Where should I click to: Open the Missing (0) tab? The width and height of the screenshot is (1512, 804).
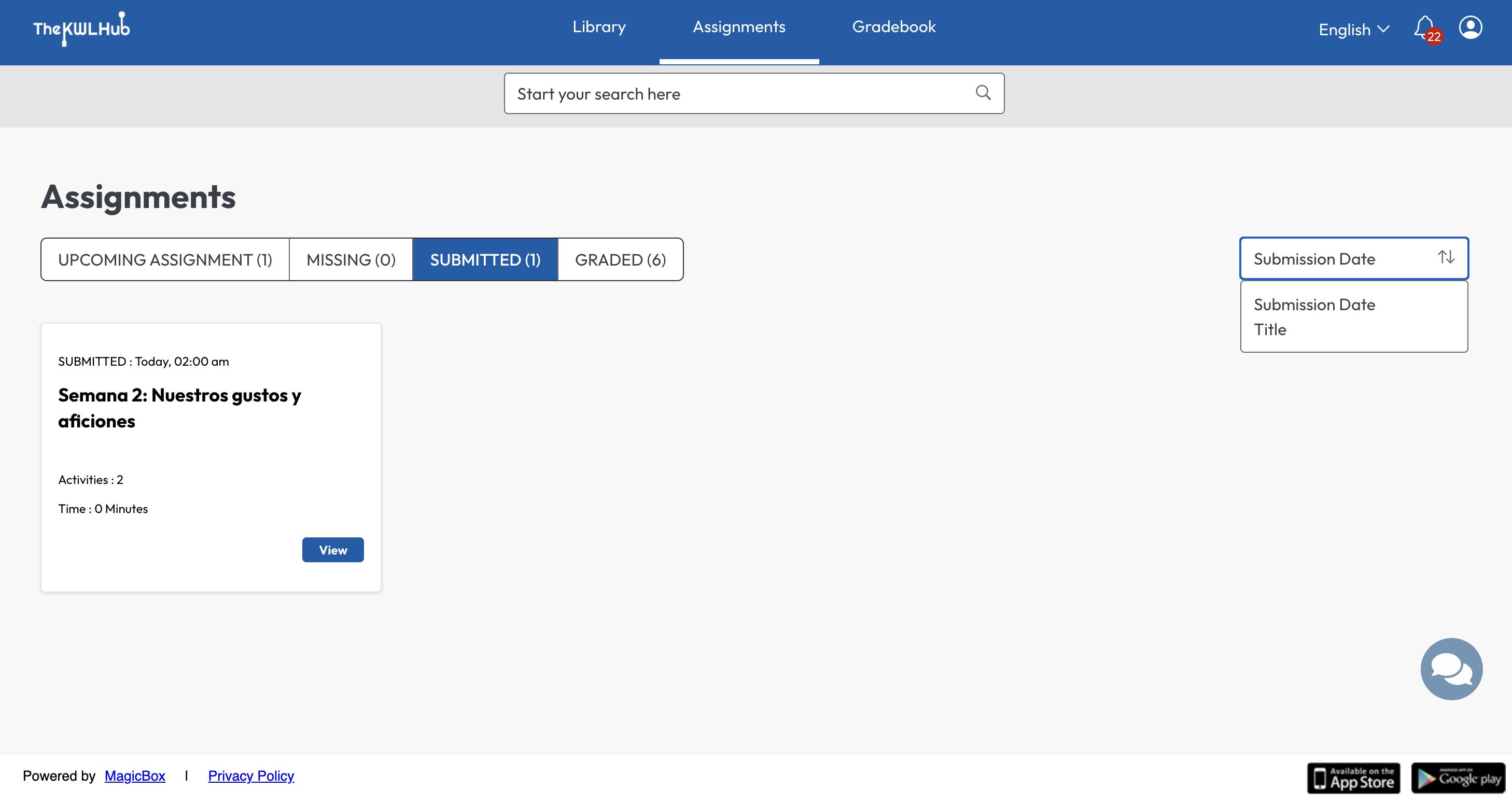point(351,259)
